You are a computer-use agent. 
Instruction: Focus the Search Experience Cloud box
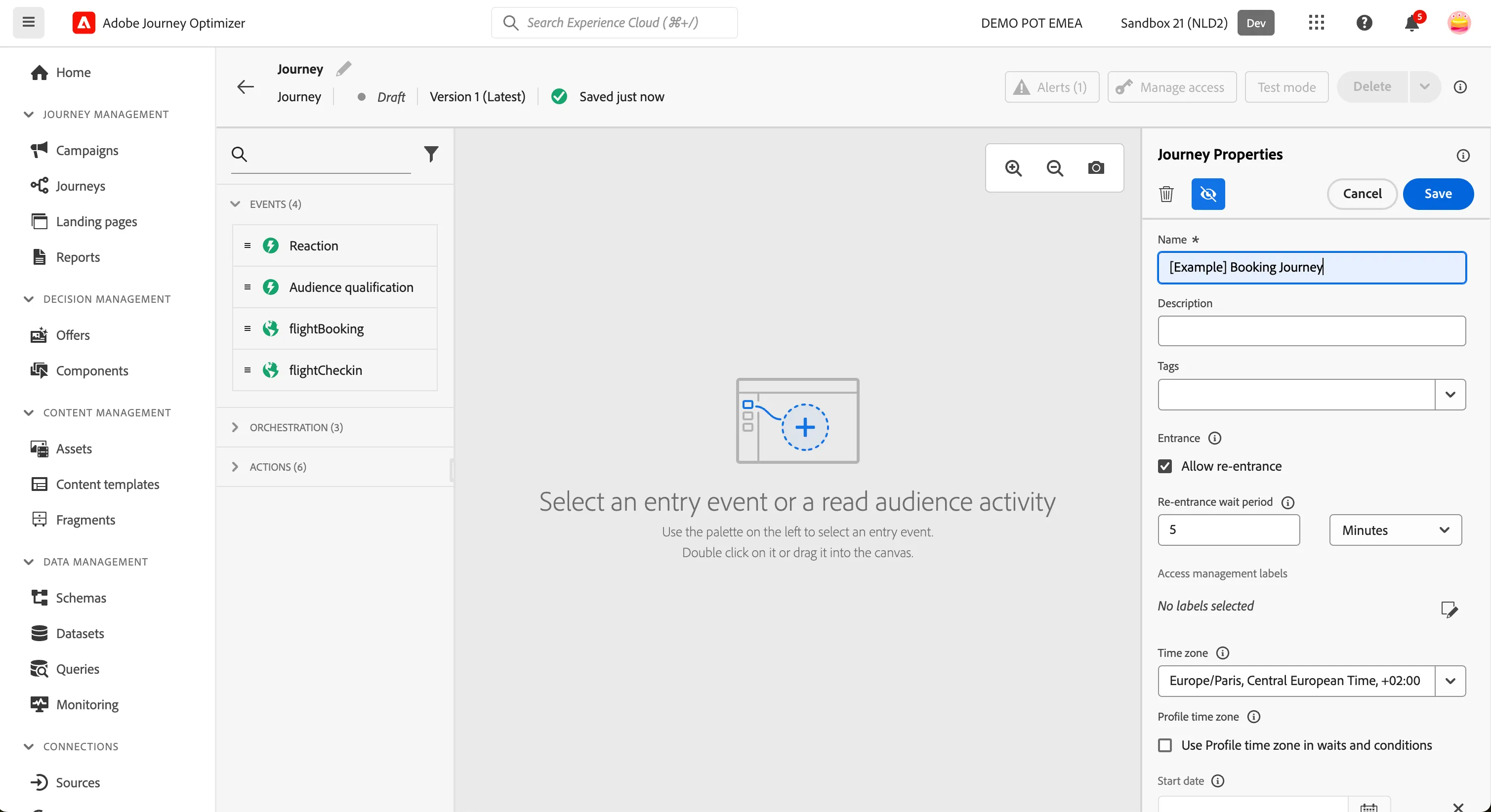614,23
